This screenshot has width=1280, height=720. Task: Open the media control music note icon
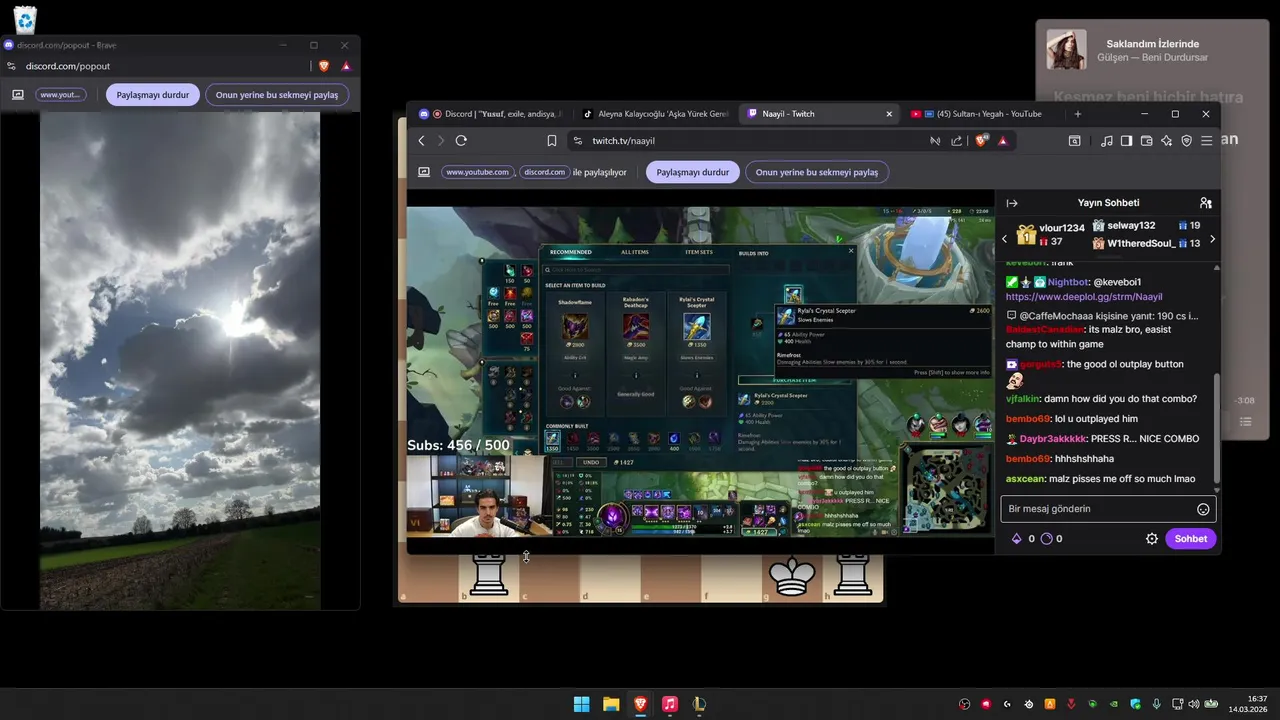1106,141
